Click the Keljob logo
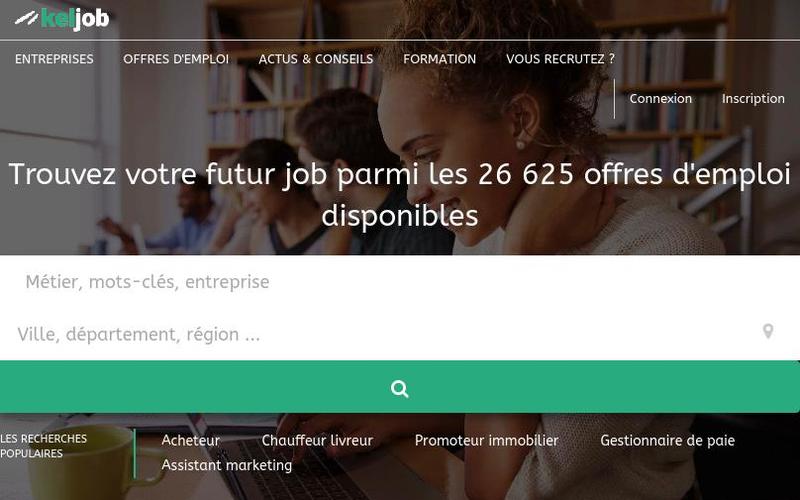Image resolution: width=800 pixels, height=500 pixels. pyautogui.click(x=62, y=19)
